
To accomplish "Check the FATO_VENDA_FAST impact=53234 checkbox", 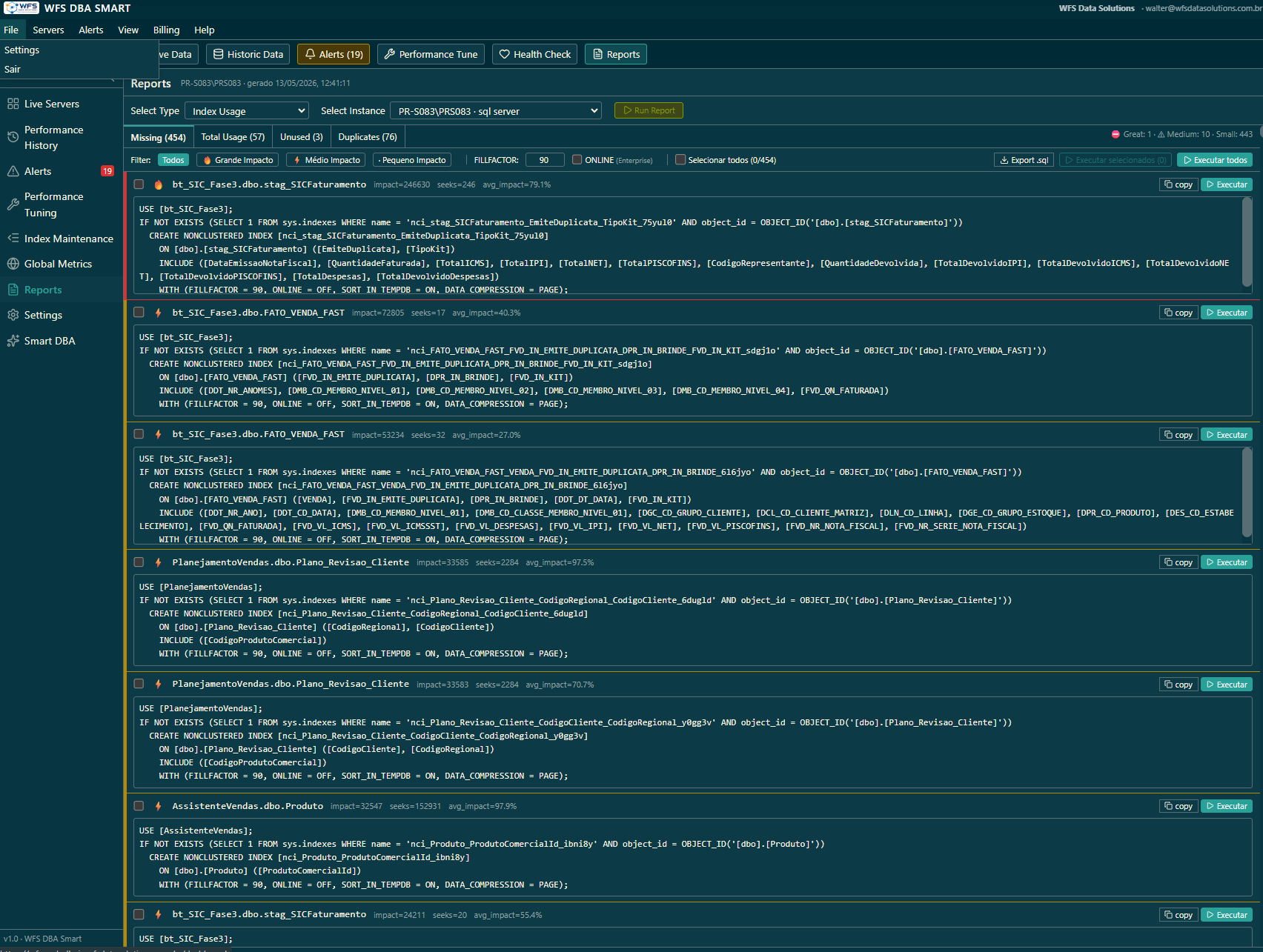I will click(x=139, y=434).
